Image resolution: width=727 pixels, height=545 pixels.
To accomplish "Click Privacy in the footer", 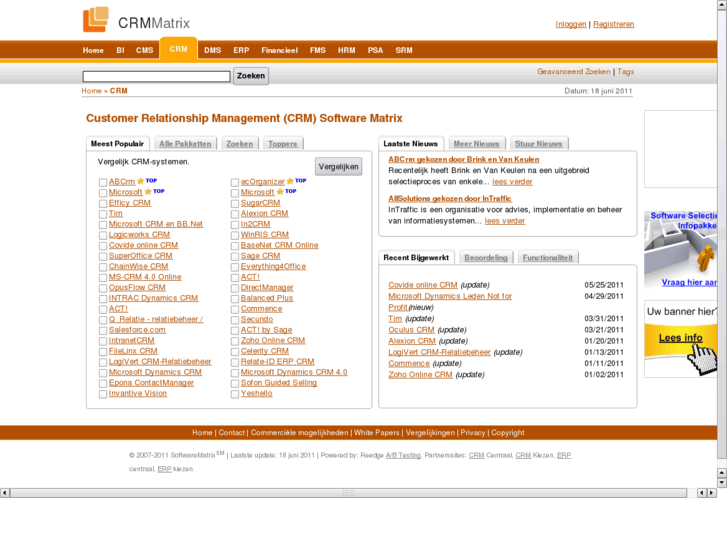I will (x=473, y=433).
